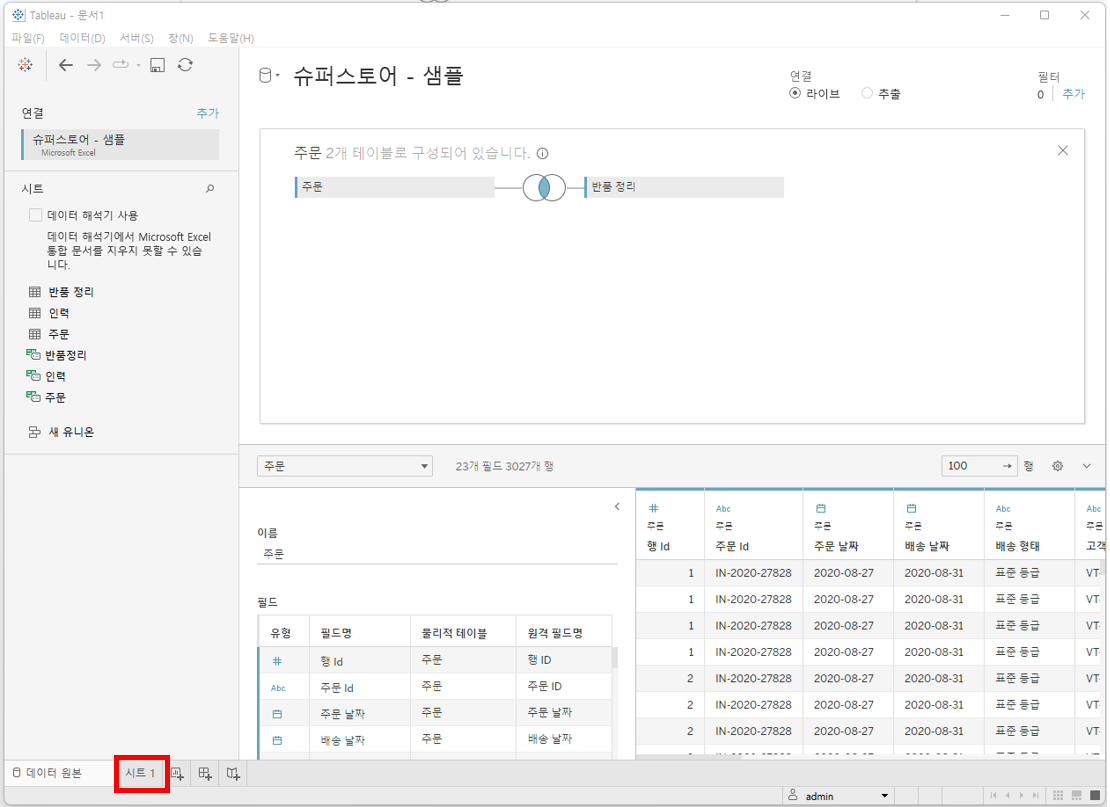Collapse the data grid with chevron
Viewport: 1110px width, 807px height.
pyautogui.click(x=1086, y=466)
